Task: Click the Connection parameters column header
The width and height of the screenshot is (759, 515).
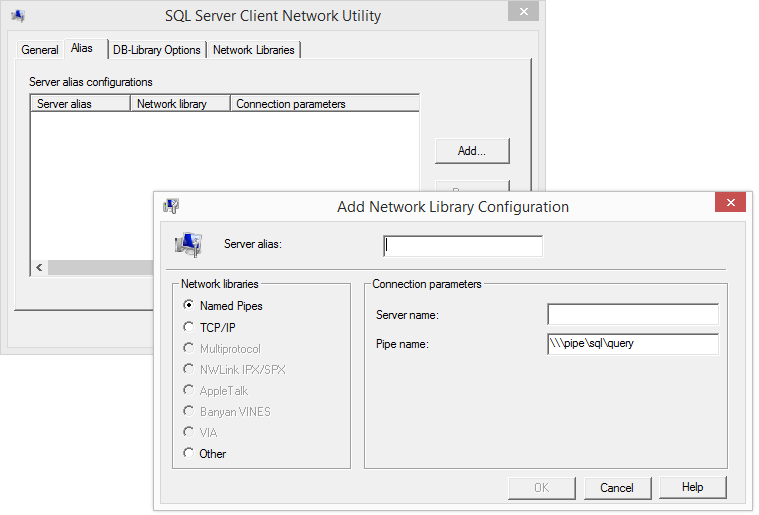Action: pyautogui.click(x=325, y=104)
